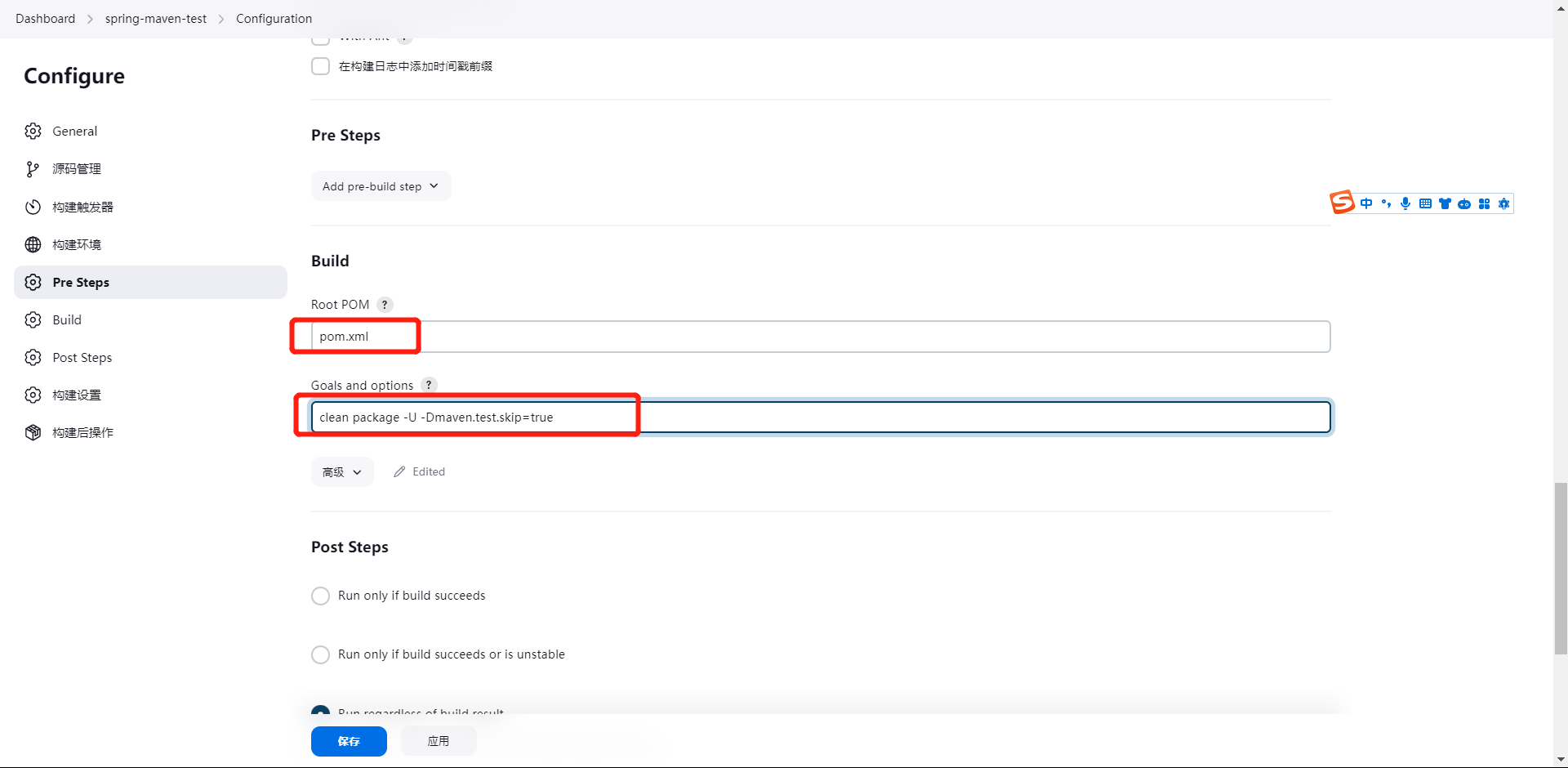The width and height of the screenshot is (1568, 768).
Task: Jump to Build section in sidebar
Action: pos(150,319)
